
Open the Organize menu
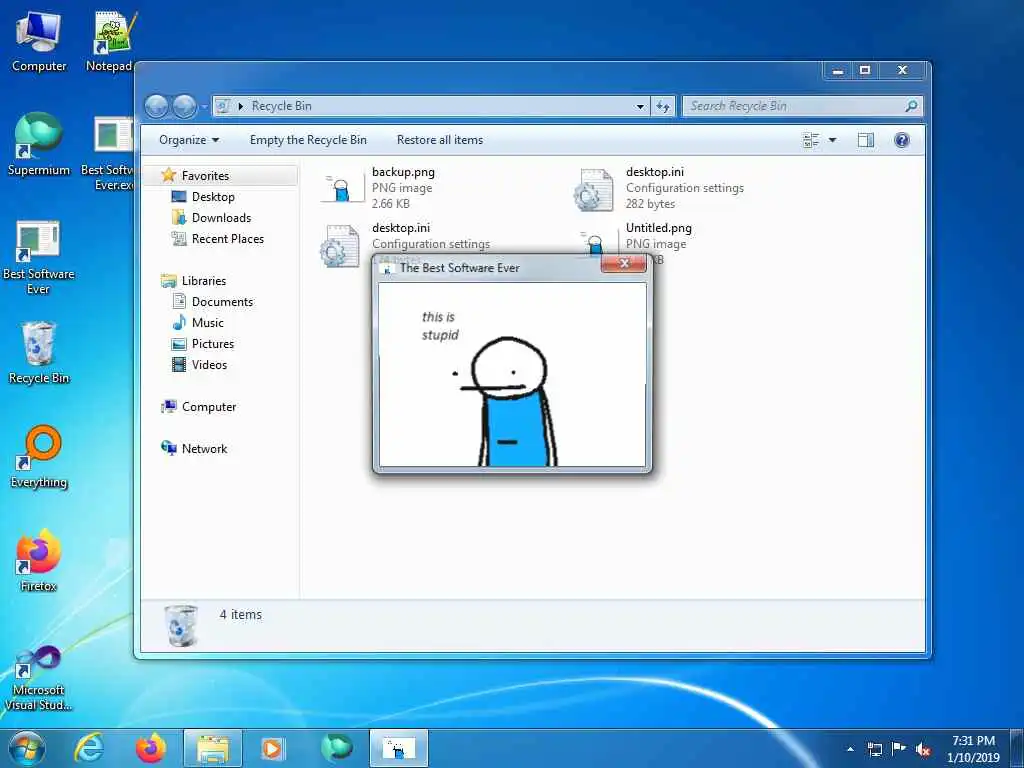189,140
